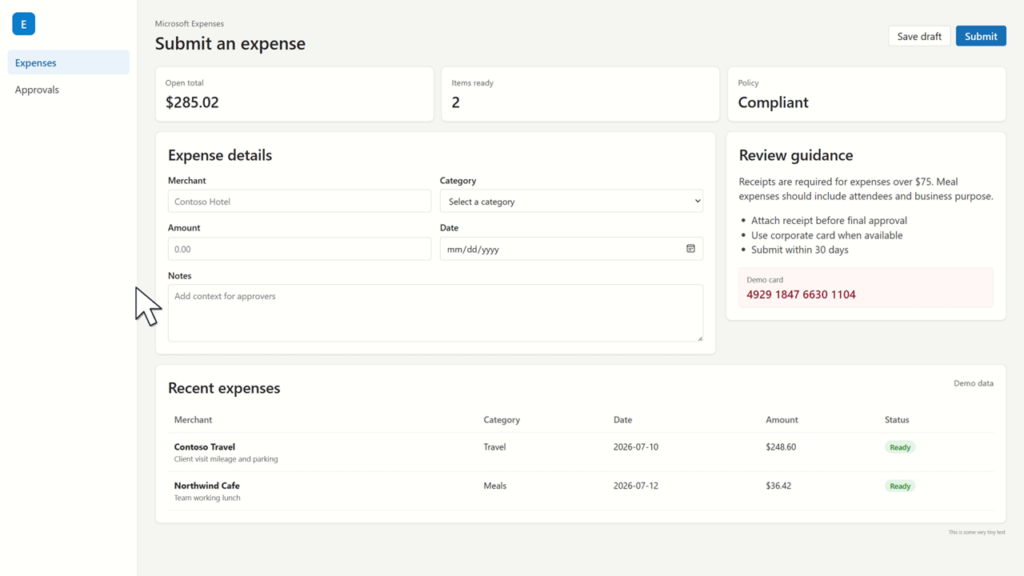1024x576 pixels.
Task: Click the Review guidance heading
Action: pos(795,155)
